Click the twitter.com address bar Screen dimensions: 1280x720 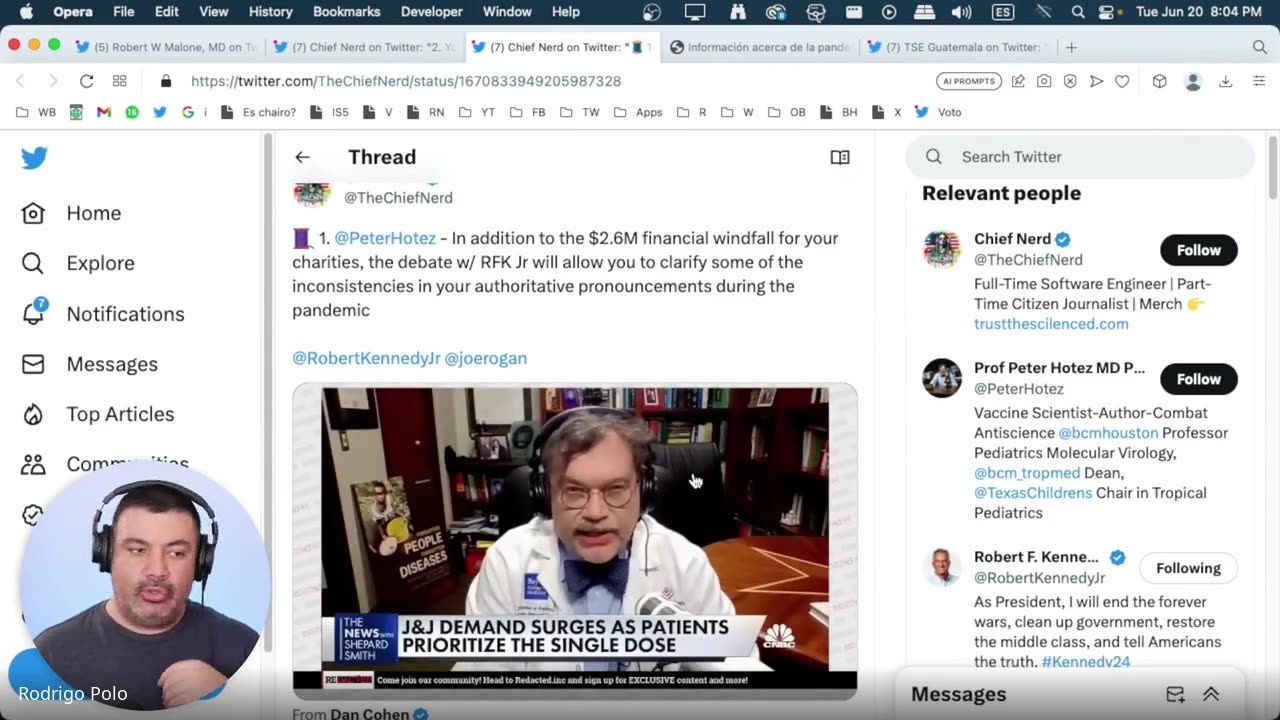pos(405,81)
